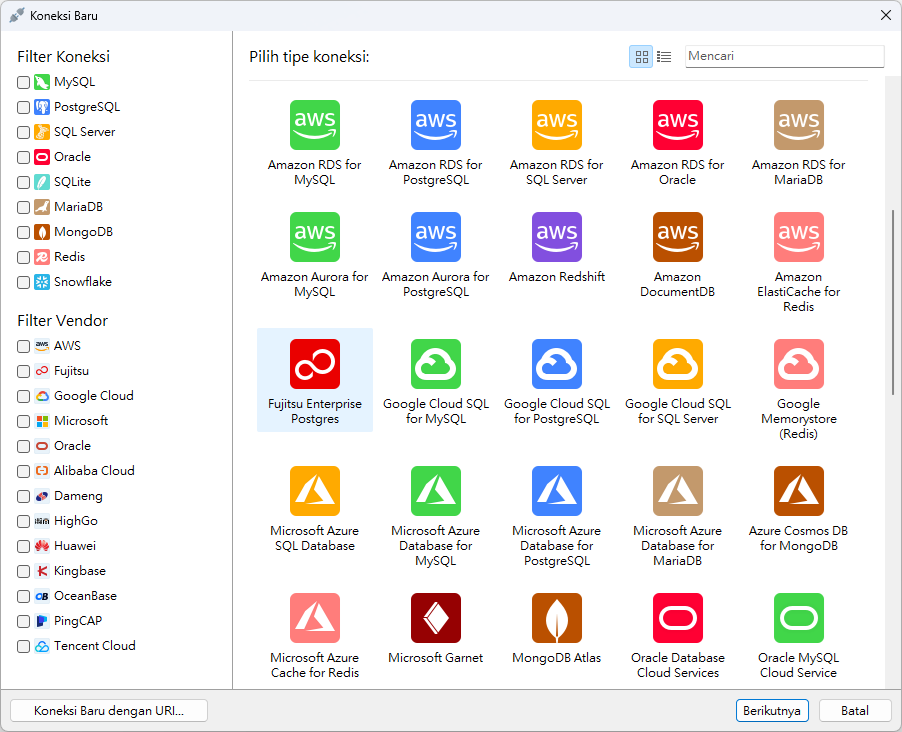
Task: Pick Azure Cosmos DB for MongoDB icon
Action: click(798, 491)
